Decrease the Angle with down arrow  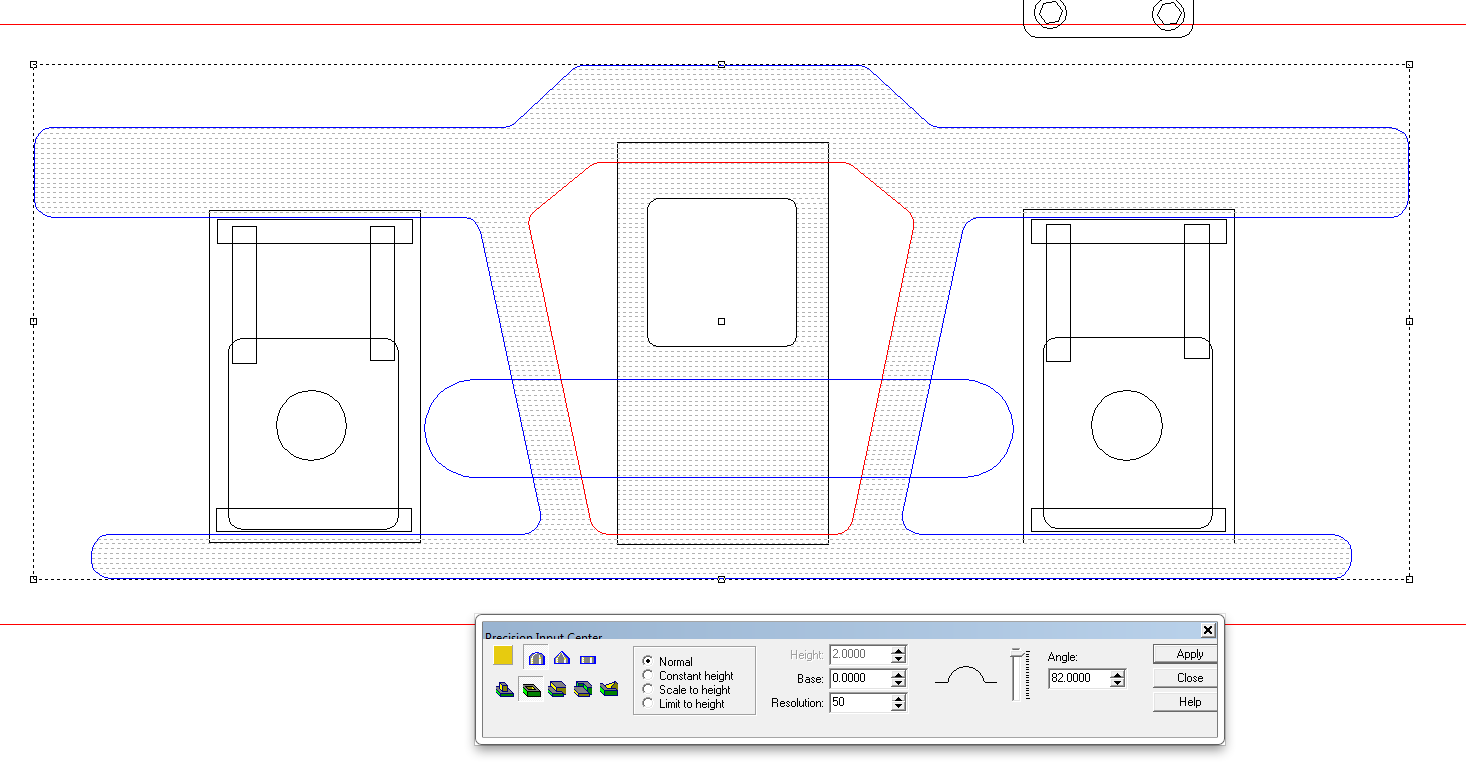coord(1118,684)
